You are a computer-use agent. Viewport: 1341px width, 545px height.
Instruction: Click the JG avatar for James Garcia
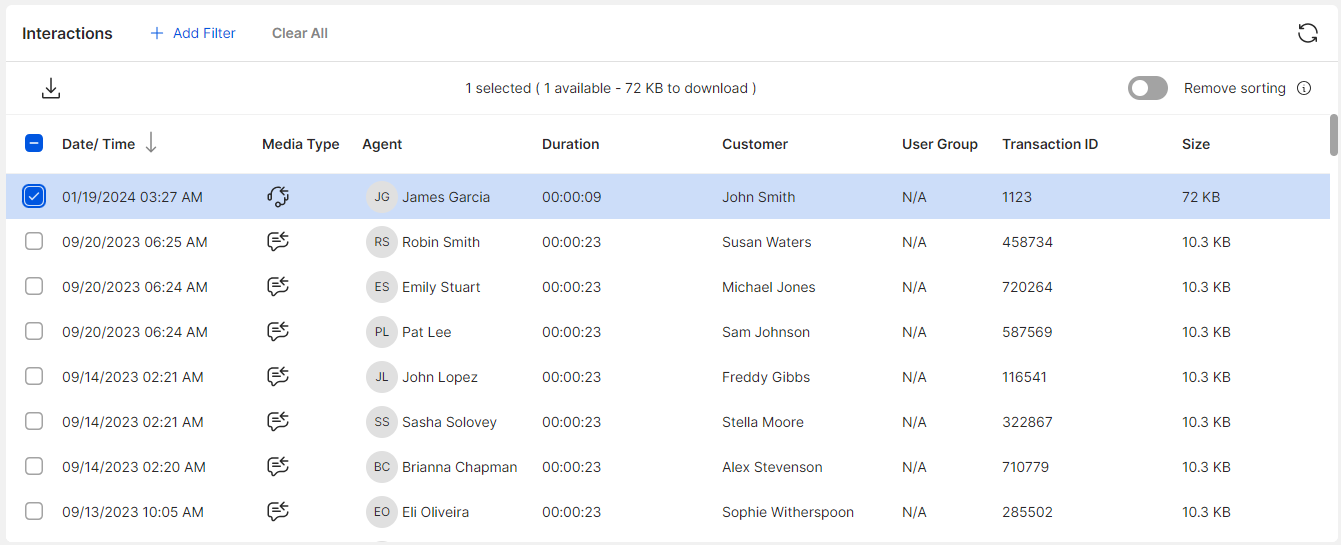point(382,197)
